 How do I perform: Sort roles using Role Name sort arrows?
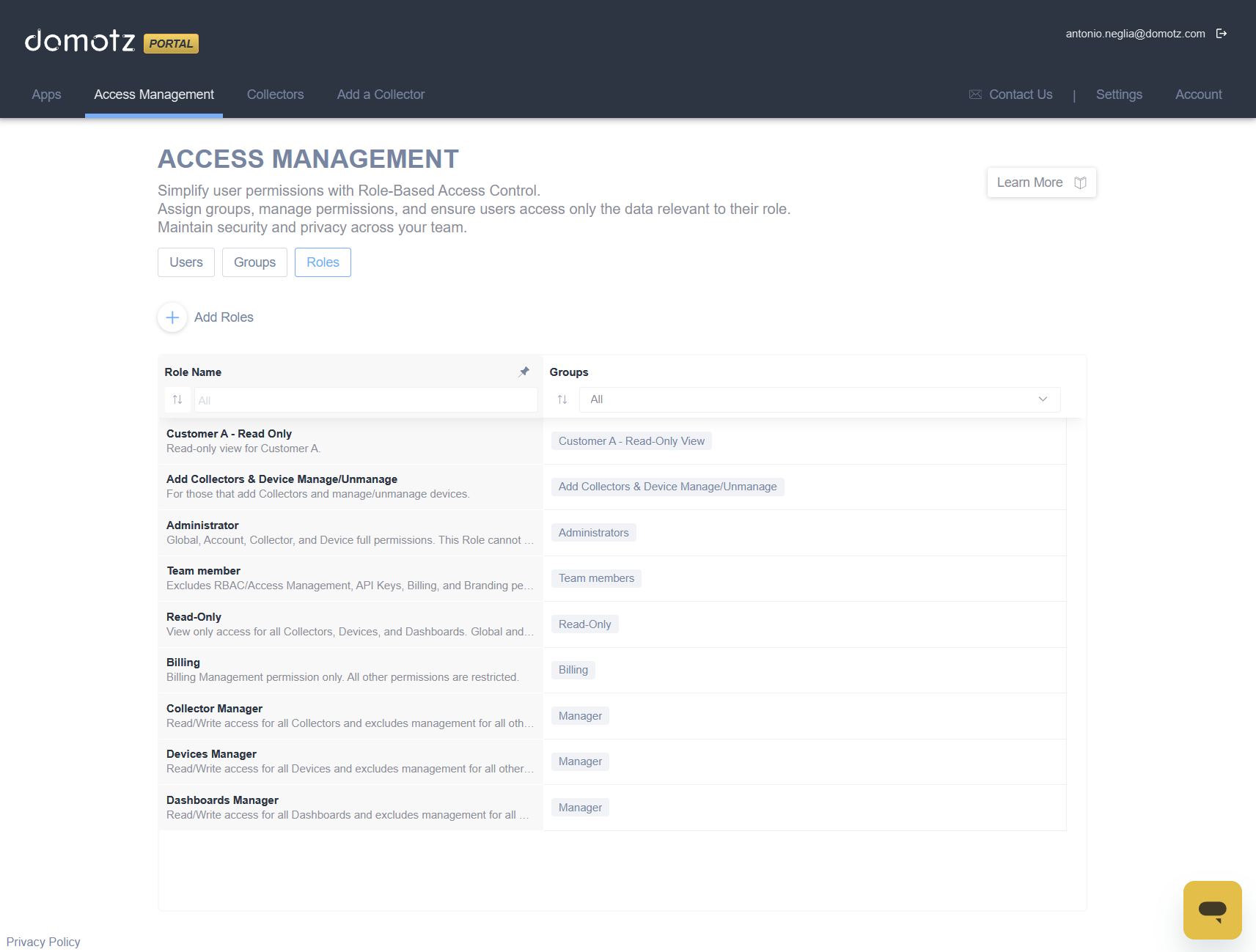click(177, 399)
